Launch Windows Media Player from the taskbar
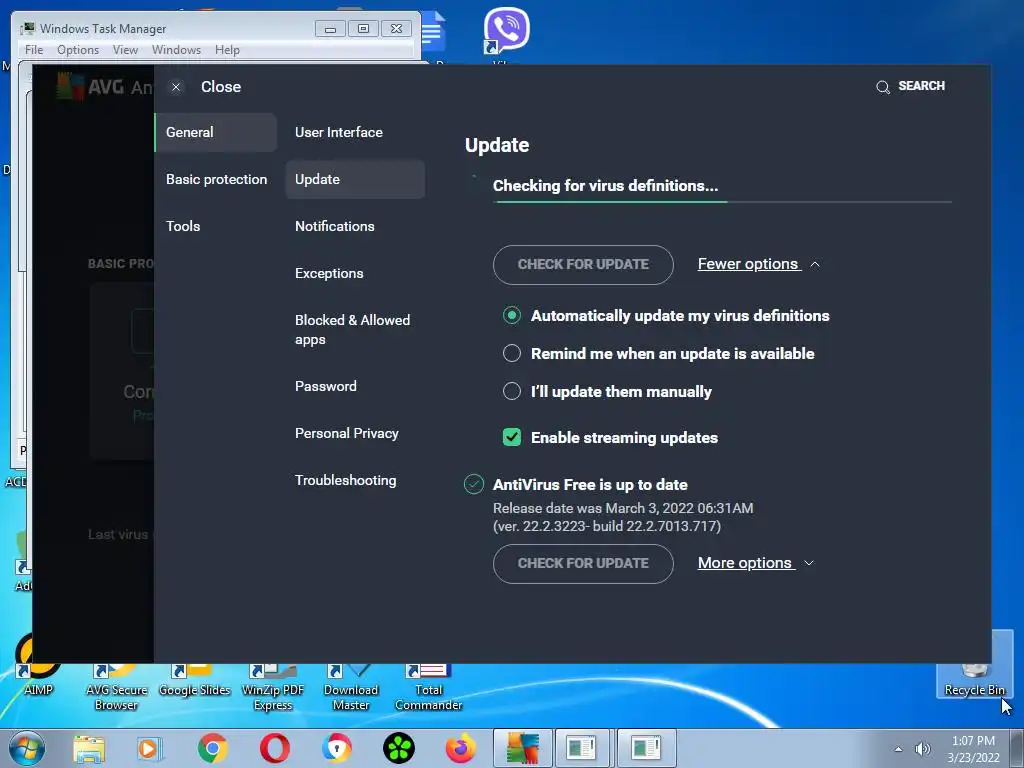The width and height of the screenshot is (1024, 768). click(x=150, y=748)
